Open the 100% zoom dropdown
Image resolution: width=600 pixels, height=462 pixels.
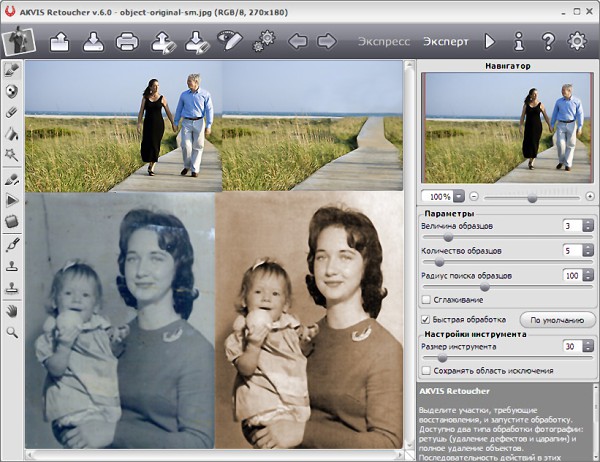(x=459, y=196)
